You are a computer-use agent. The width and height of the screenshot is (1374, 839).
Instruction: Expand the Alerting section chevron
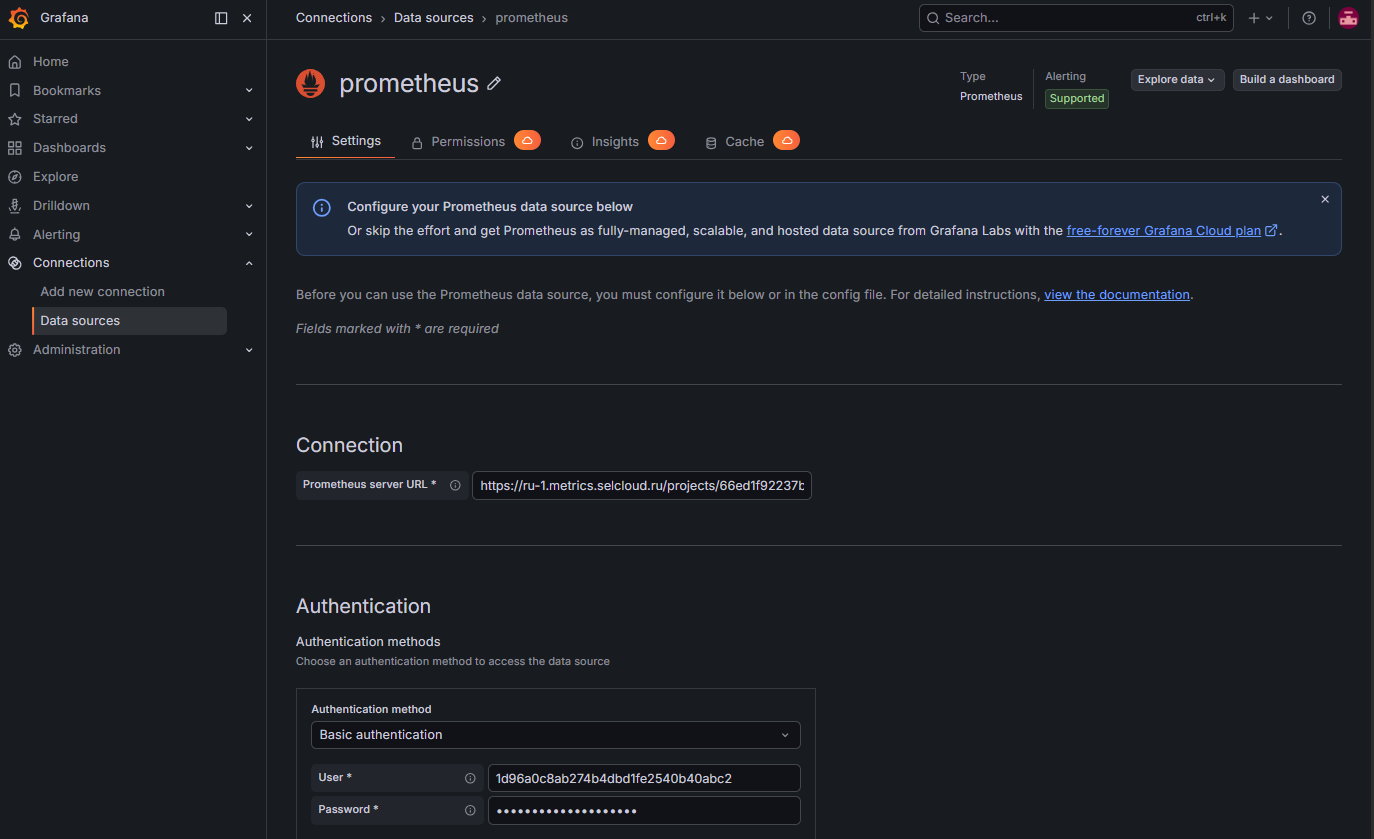point(249,235)
